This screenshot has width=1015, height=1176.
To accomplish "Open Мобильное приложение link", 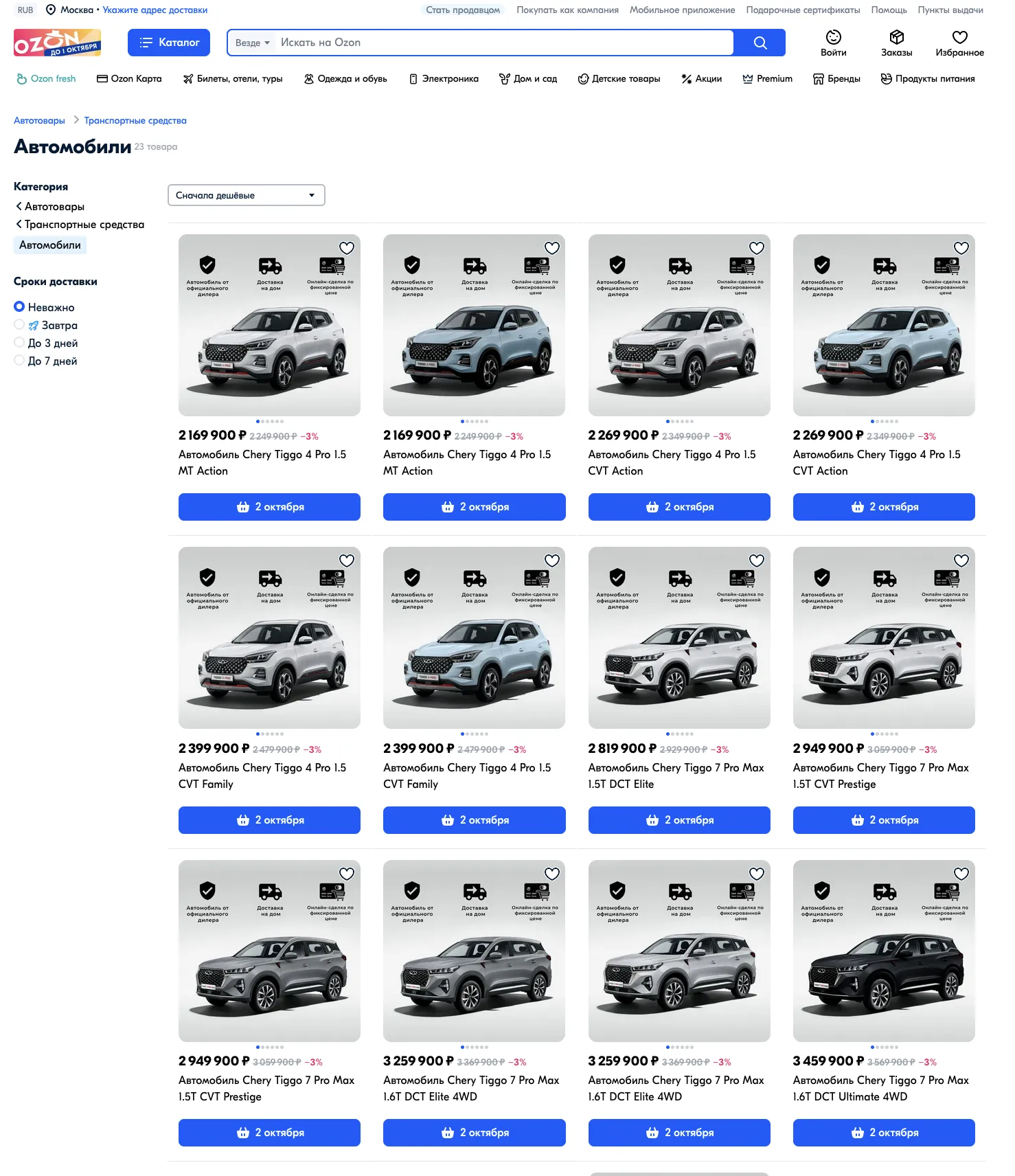I will 682,10.
